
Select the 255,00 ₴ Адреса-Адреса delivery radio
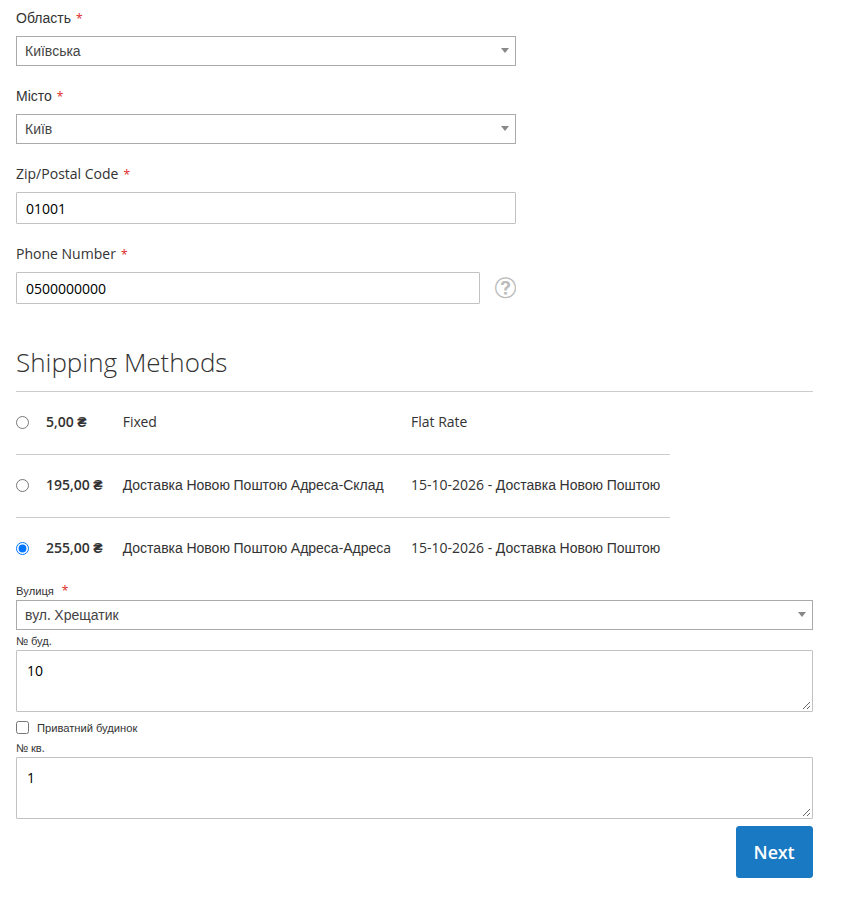[23, 549]
